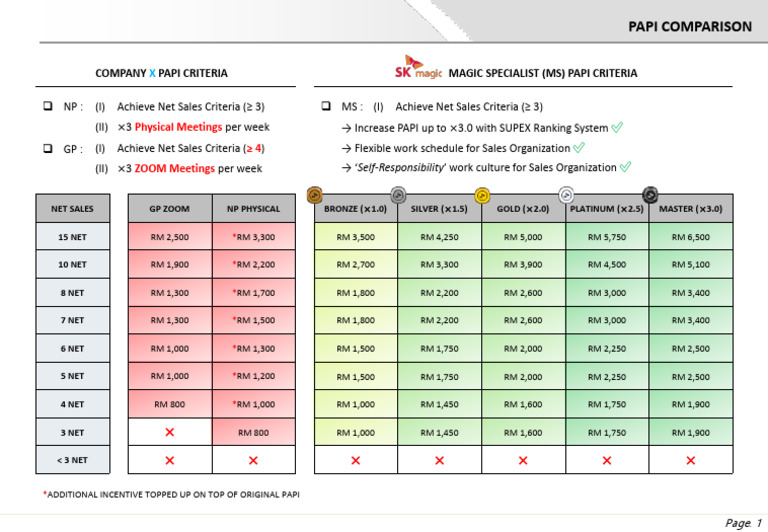
Task: Click the 5 NET row label
Action: pyautogui.click(x=72, y=376)
